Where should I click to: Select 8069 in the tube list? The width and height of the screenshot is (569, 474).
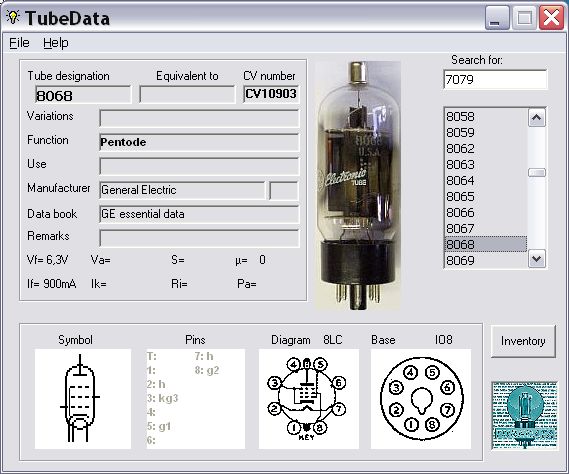(x=486, y=260)
